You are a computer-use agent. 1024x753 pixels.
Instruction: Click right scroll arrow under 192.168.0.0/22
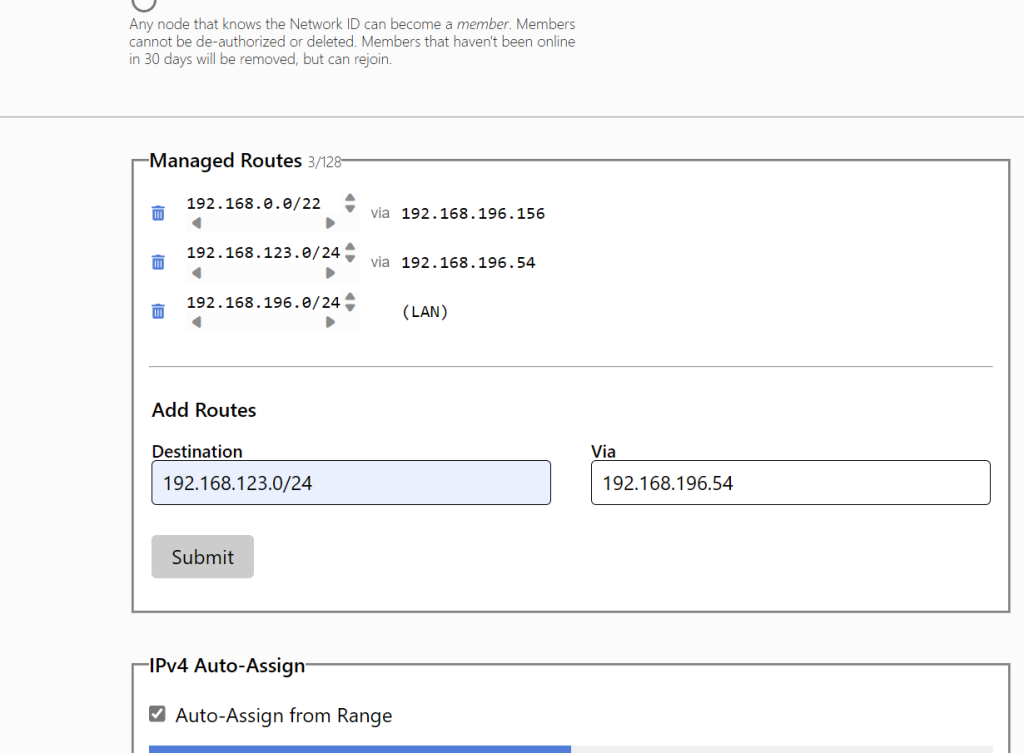coord(330,223)
